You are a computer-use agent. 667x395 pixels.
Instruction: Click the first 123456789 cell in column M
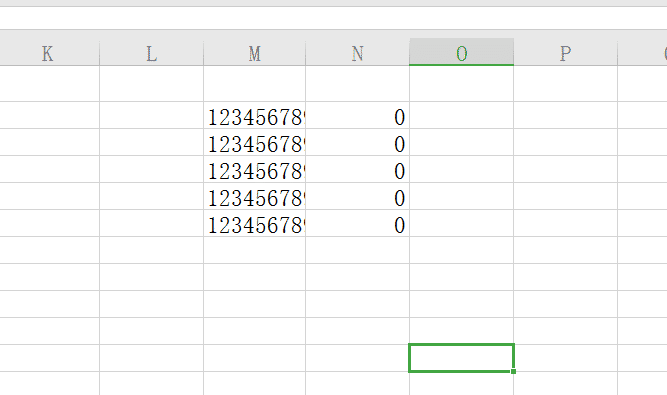[x=254, y=115]
